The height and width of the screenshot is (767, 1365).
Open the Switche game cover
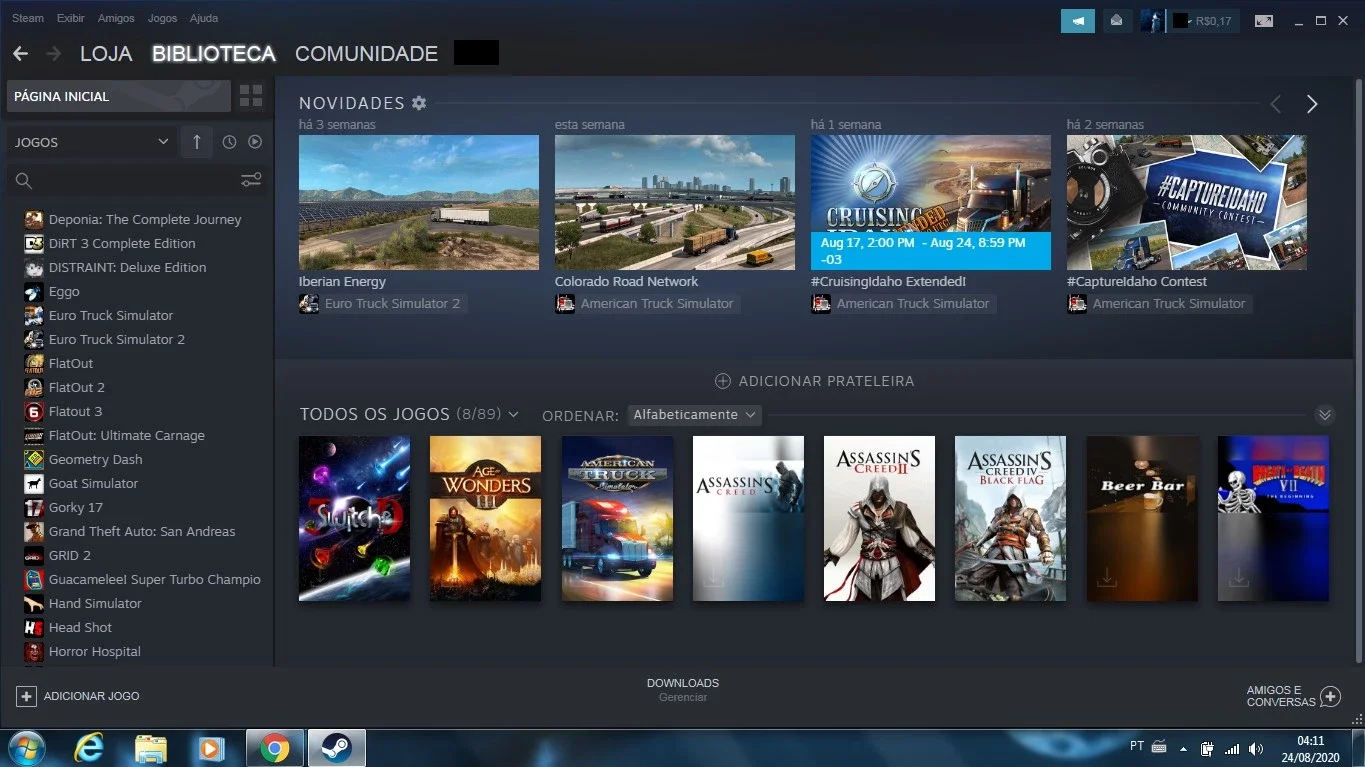(x=354, y=518)
